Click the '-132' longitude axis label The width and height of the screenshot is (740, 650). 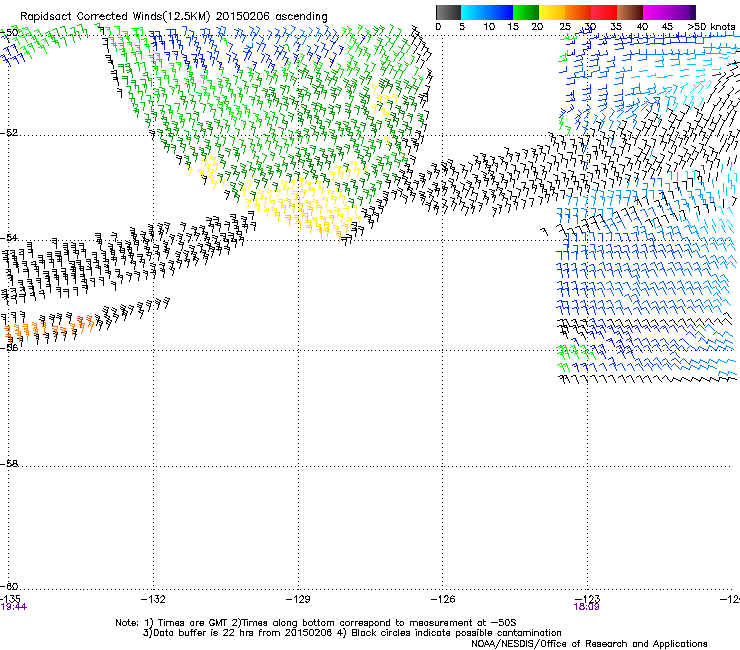point(153,599)
